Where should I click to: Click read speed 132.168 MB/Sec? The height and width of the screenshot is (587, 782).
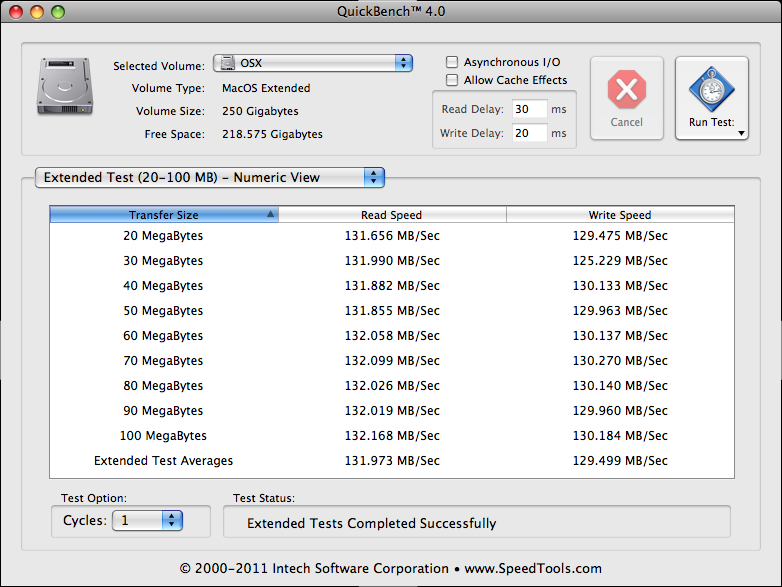392,435
